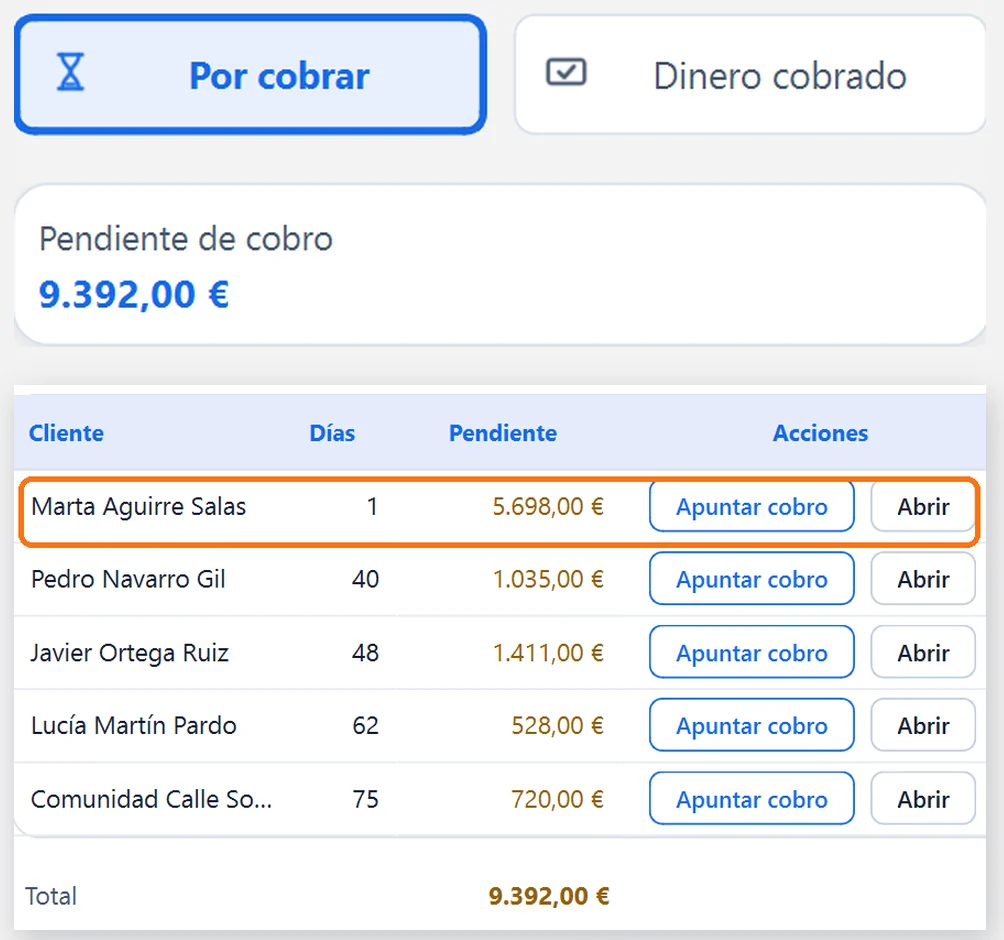Click the 9.392,00 € footer total amount
Image resolution: width=1004 pixels, height=940 pixels.
click(x=549, y=896)
